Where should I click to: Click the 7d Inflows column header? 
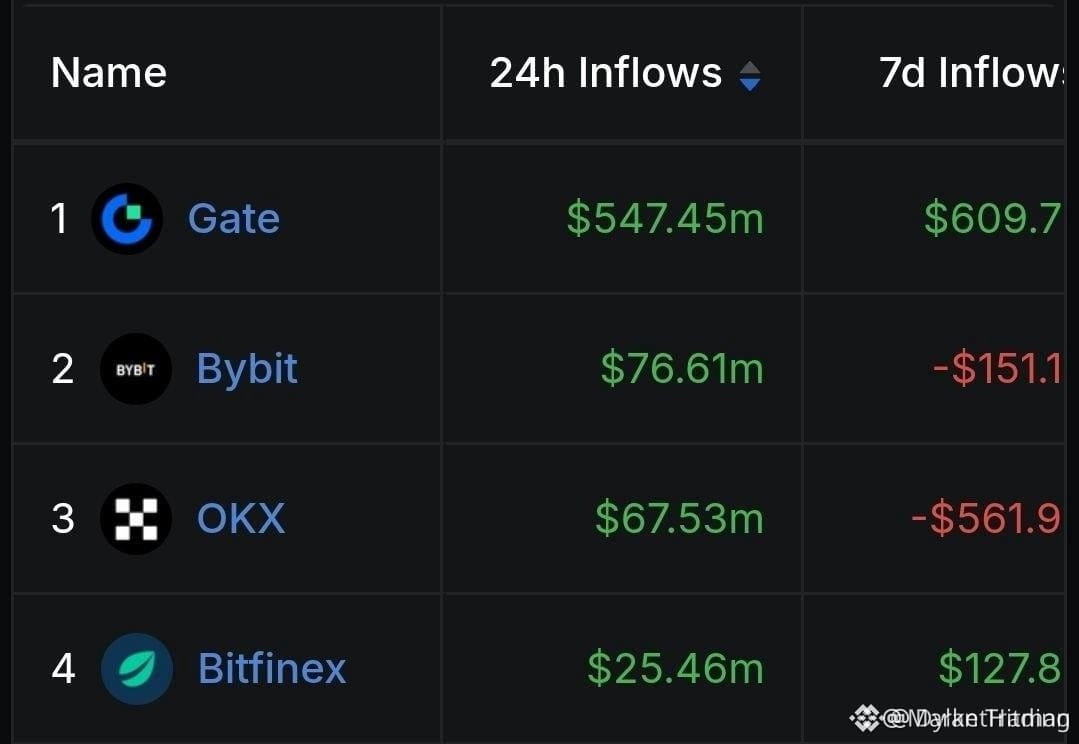click(x=972, y=73)
